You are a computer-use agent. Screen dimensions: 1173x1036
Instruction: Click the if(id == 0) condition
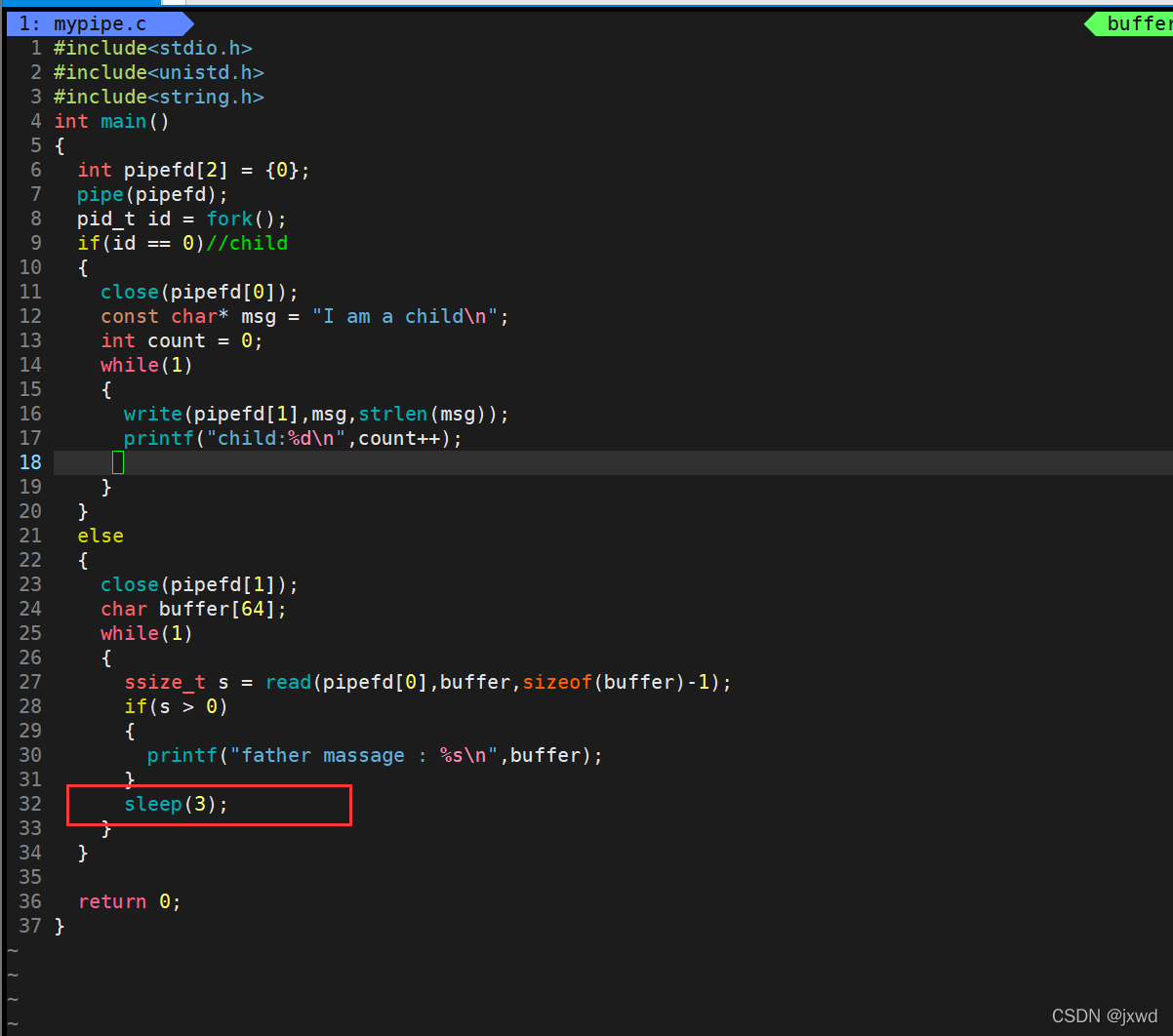click(x=142, y=243)
